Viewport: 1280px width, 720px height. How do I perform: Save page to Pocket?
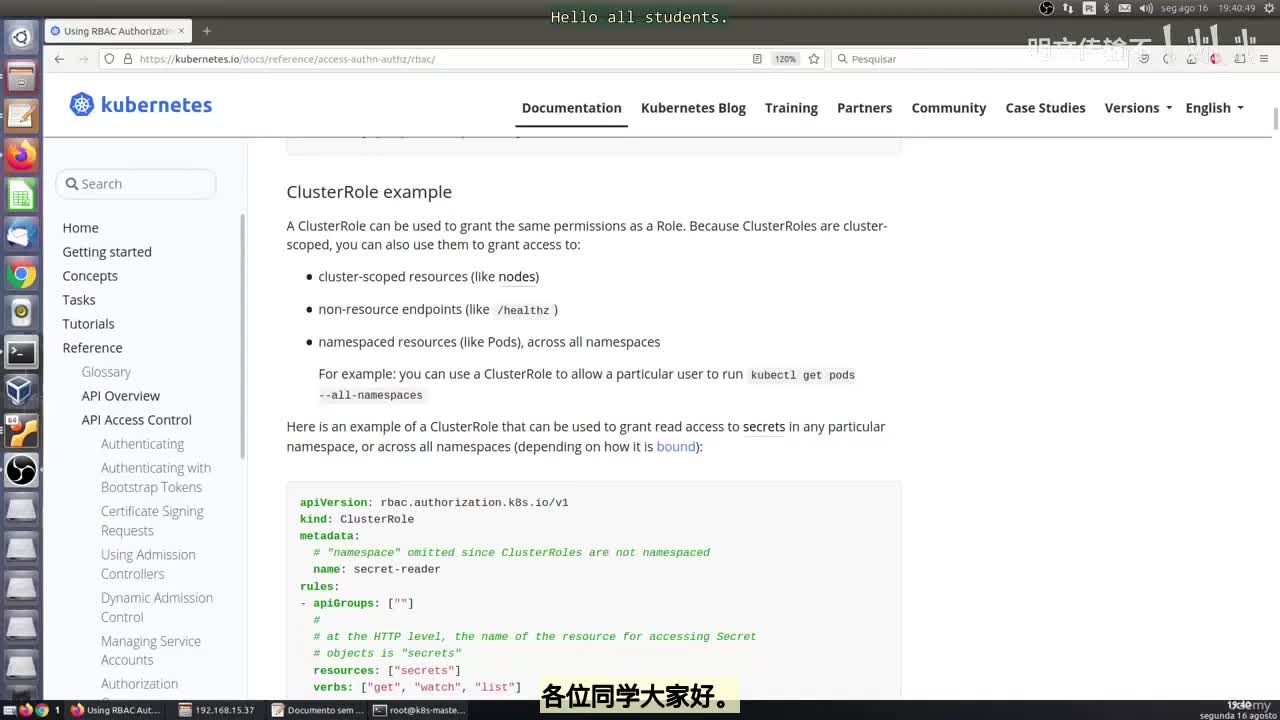(x=1144, y=59)
